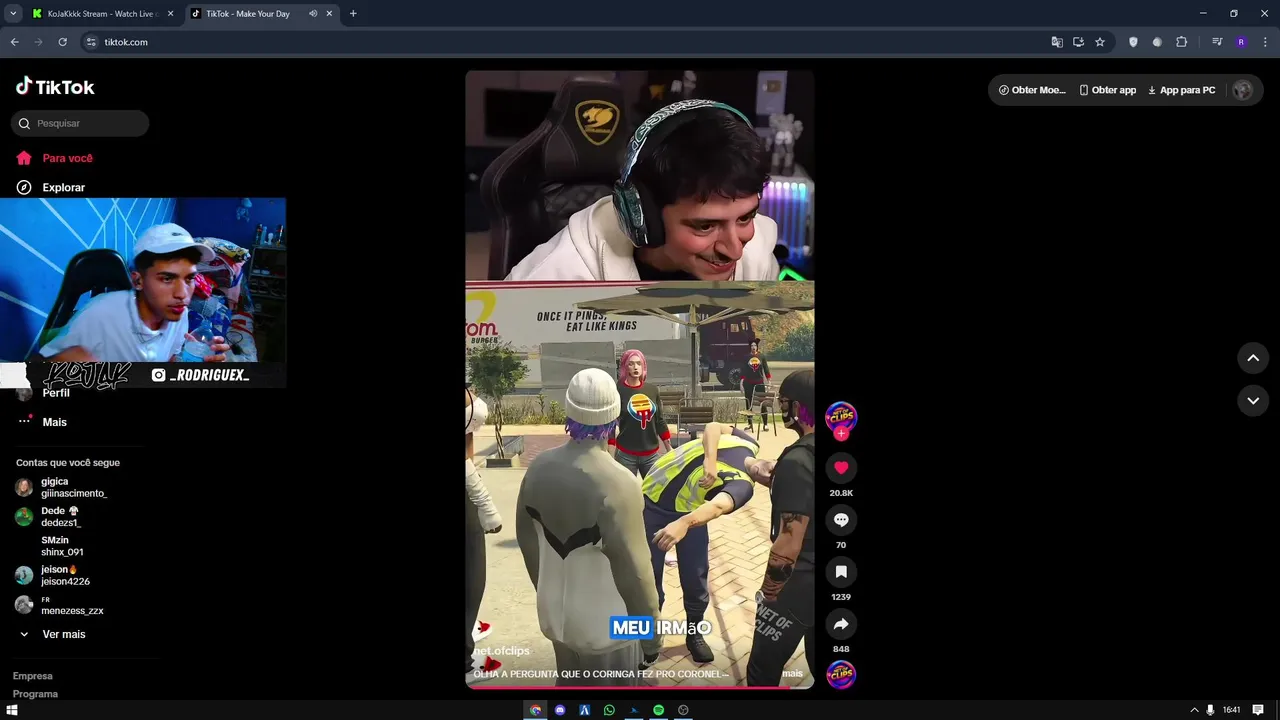This screenshot has width=1280, height=720.
Task: Expand followed accounts with Ver mais
Action: (x=52, y=634)
